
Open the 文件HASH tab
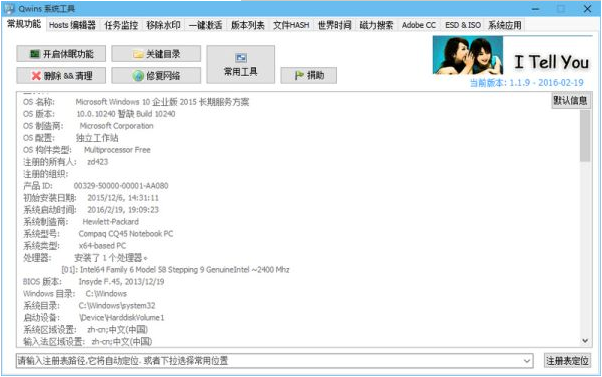291,25
